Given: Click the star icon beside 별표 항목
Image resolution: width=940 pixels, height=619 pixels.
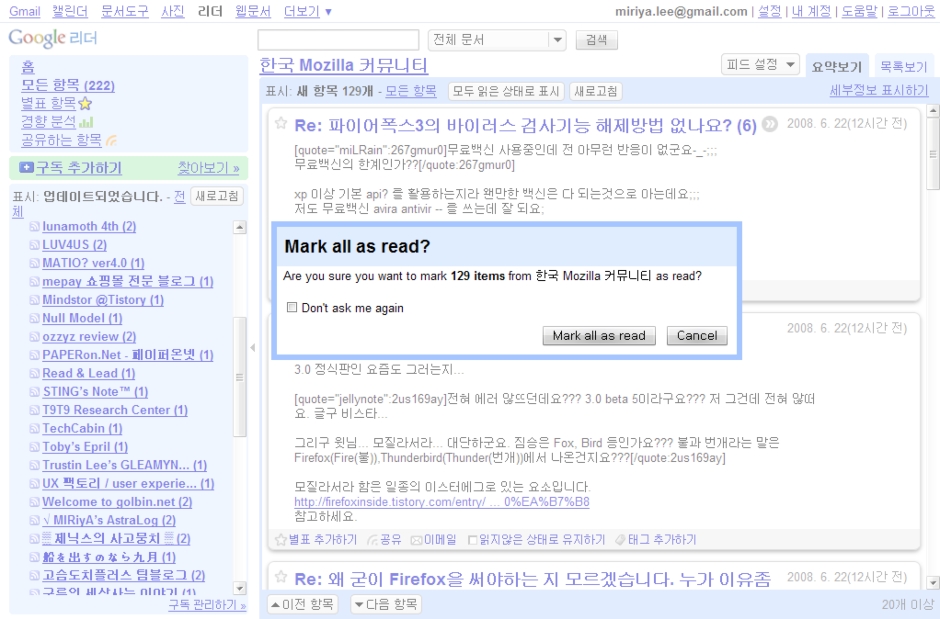Looking at the screenshot, I should coord(85,104).
